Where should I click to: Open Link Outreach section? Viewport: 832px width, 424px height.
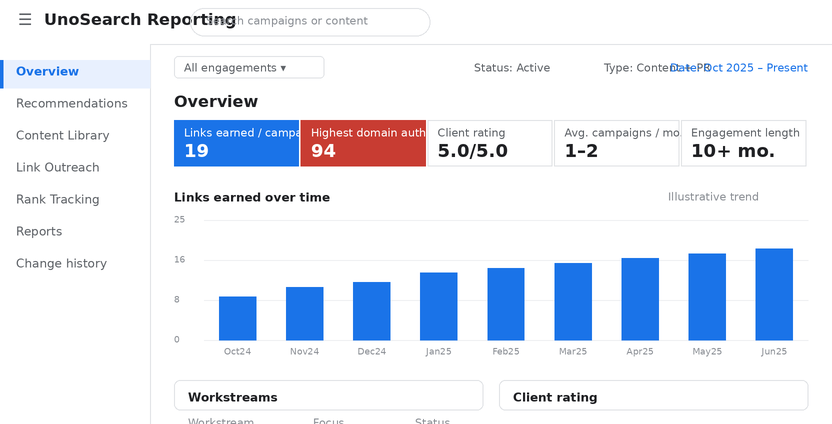57,167
